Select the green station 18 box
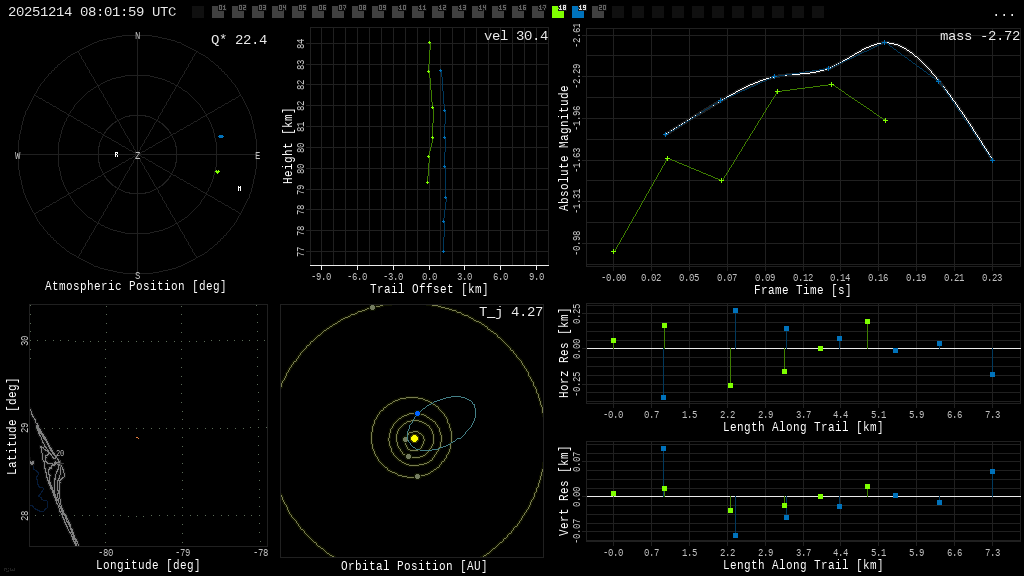The width and height of the screenshot is (1024, 576). [558, 12]
